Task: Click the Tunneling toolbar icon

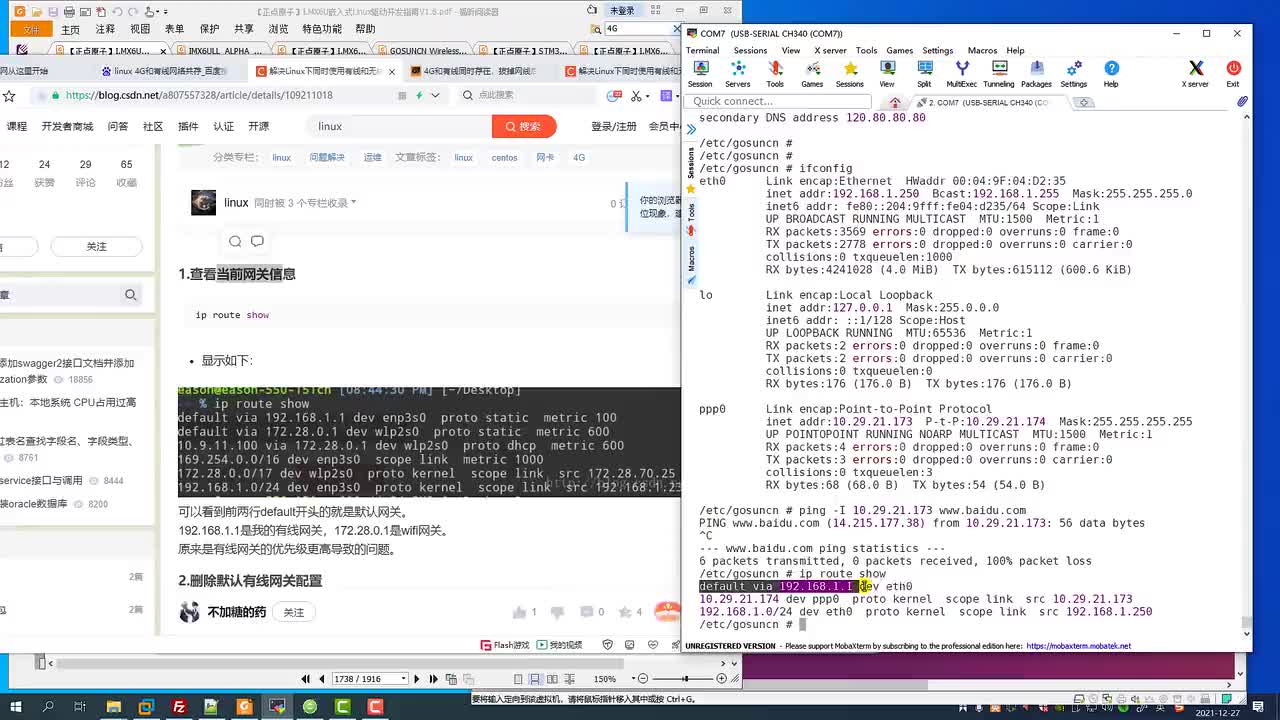Action: [x=998, y=73]
